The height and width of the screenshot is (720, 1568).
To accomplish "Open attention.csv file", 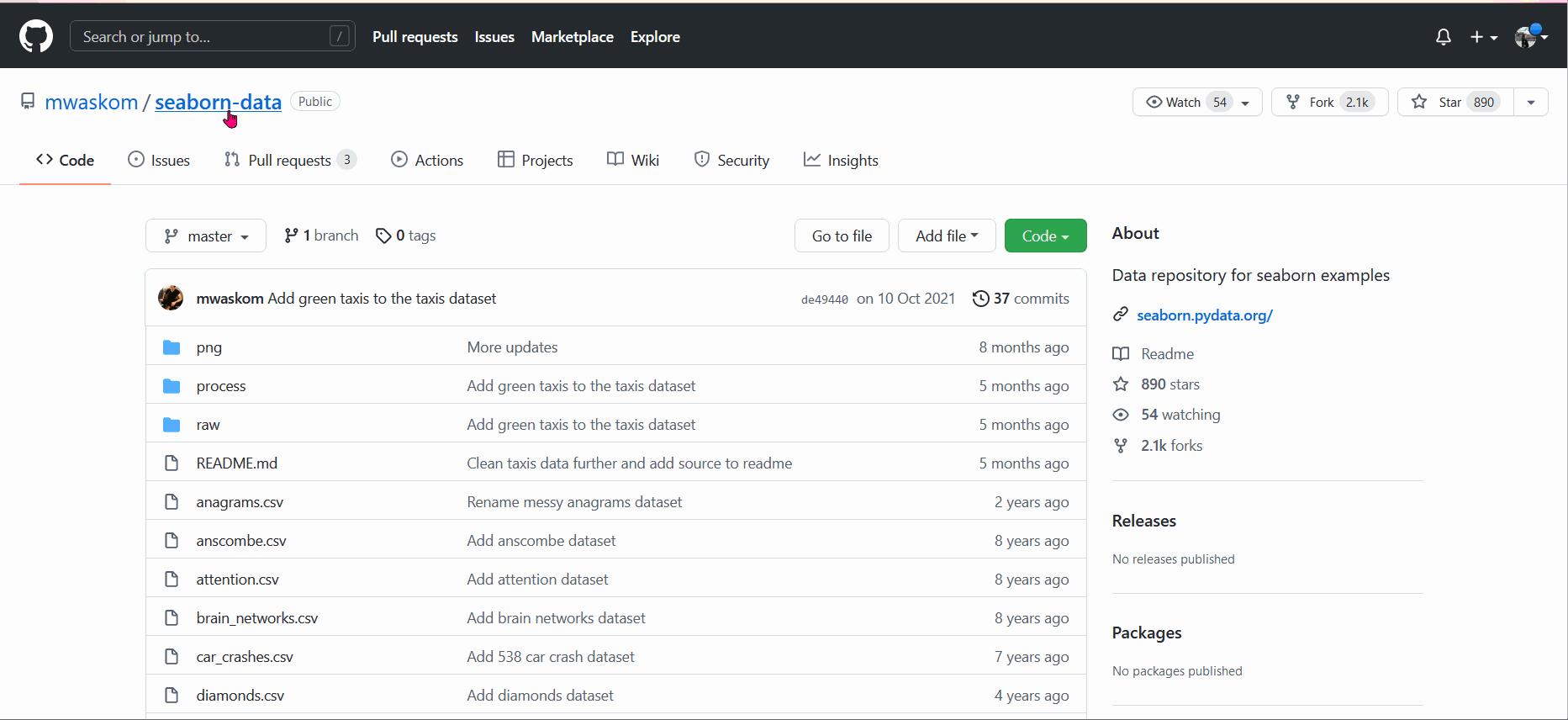I will [x=238, y=580].
